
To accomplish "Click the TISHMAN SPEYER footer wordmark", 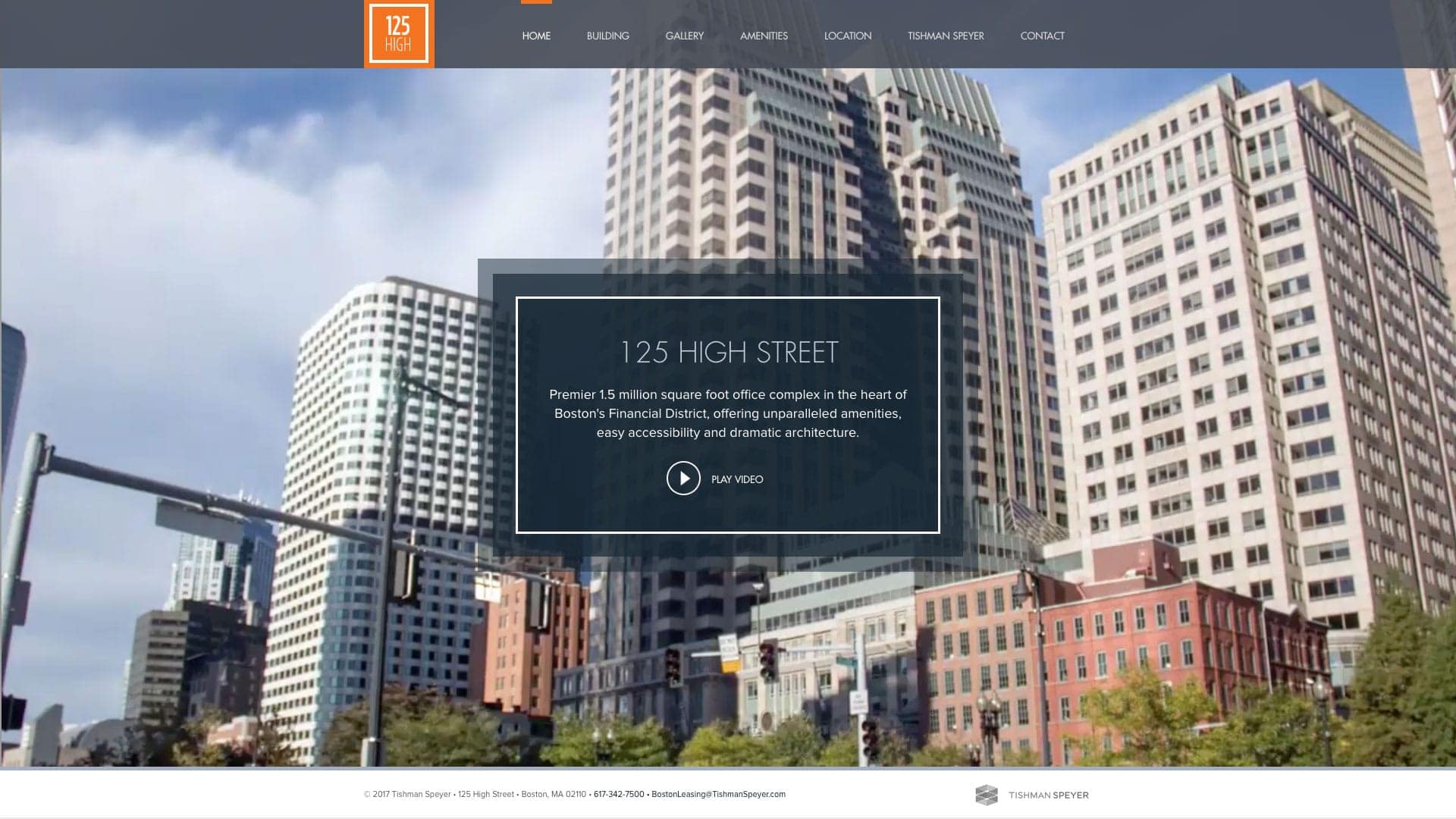I will [1049, 795].
